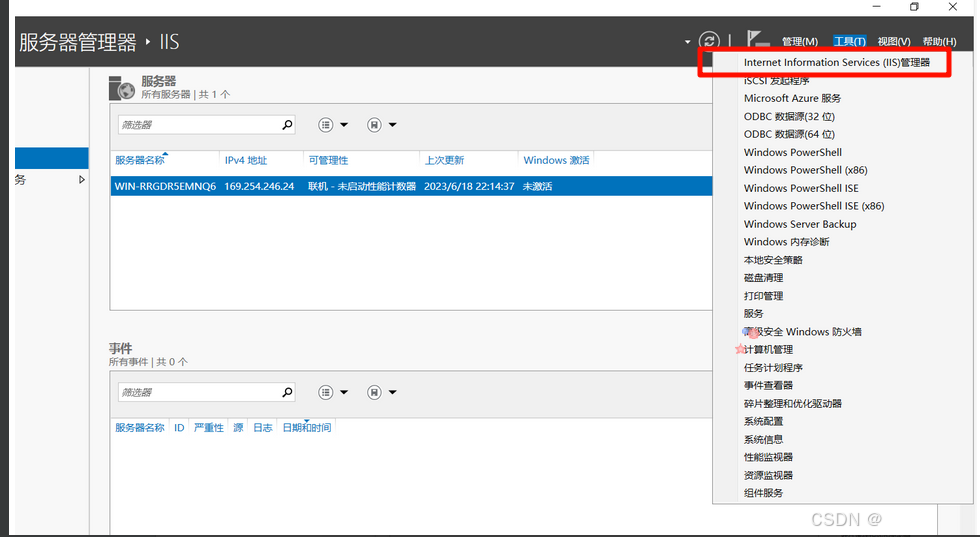
Task: Open the 帮助(H) menu
Action: pos(939,41)
